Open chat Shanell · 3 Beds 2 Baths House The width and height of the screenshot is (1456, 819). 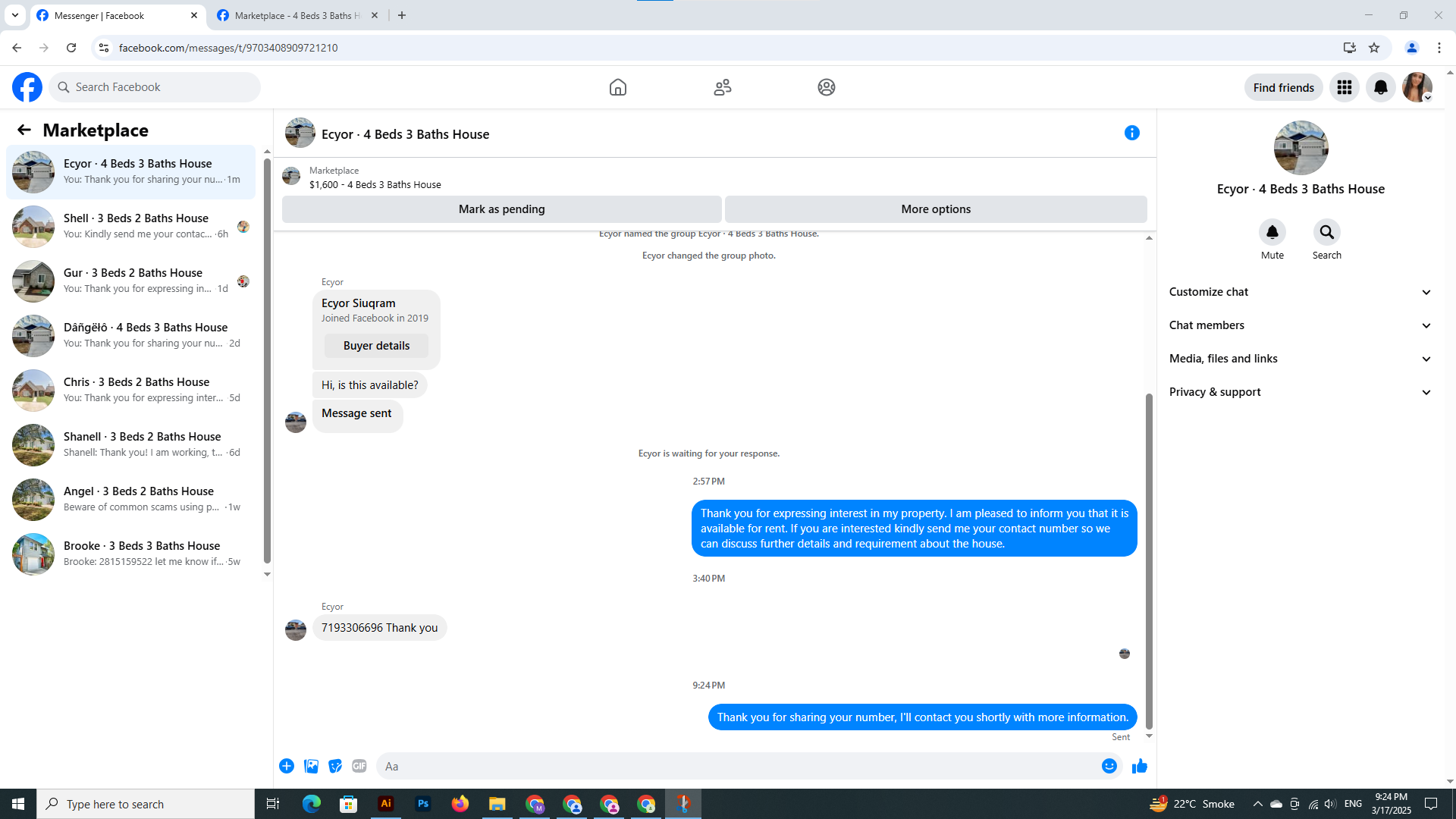[131, 444]
